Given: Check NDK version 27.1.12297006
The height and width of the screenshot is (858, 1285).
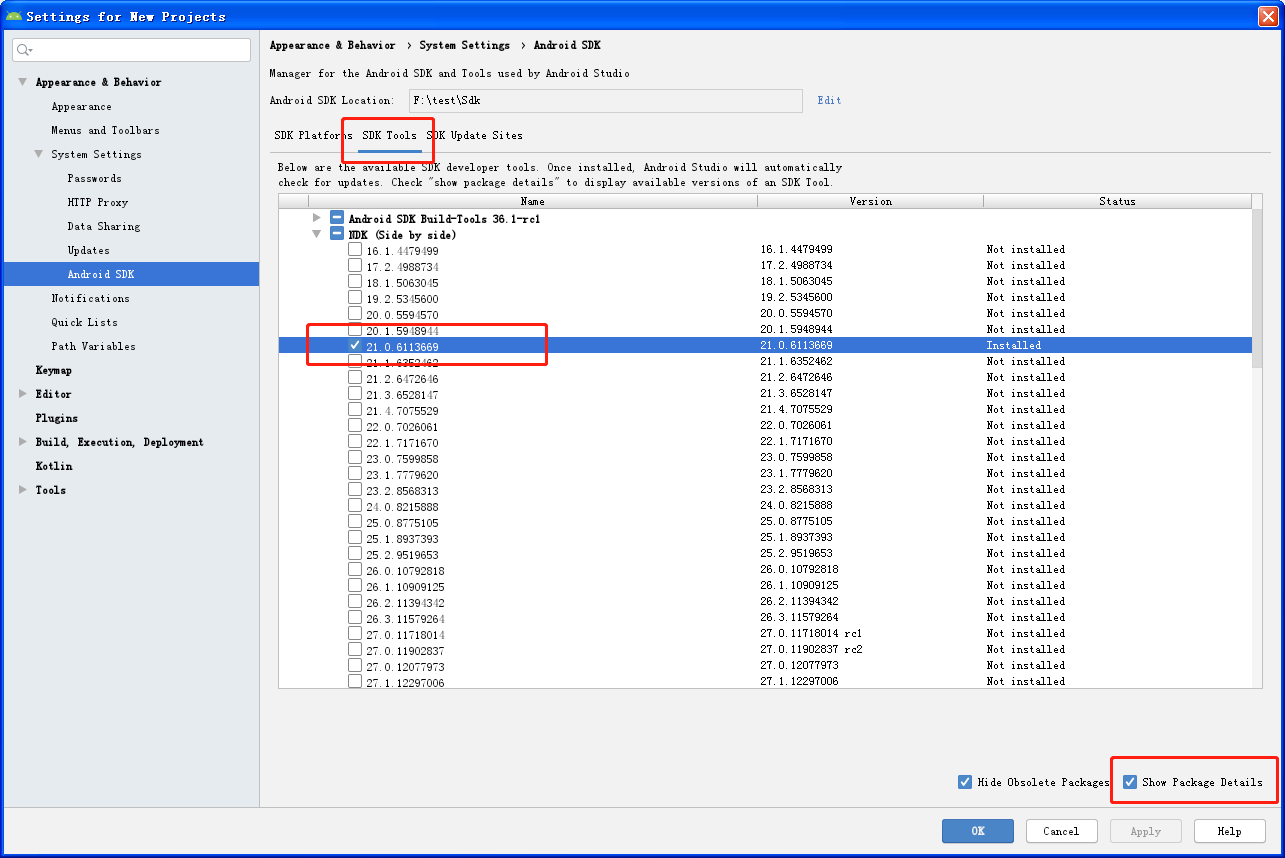Looking at the screenshot, I should 355,682.
